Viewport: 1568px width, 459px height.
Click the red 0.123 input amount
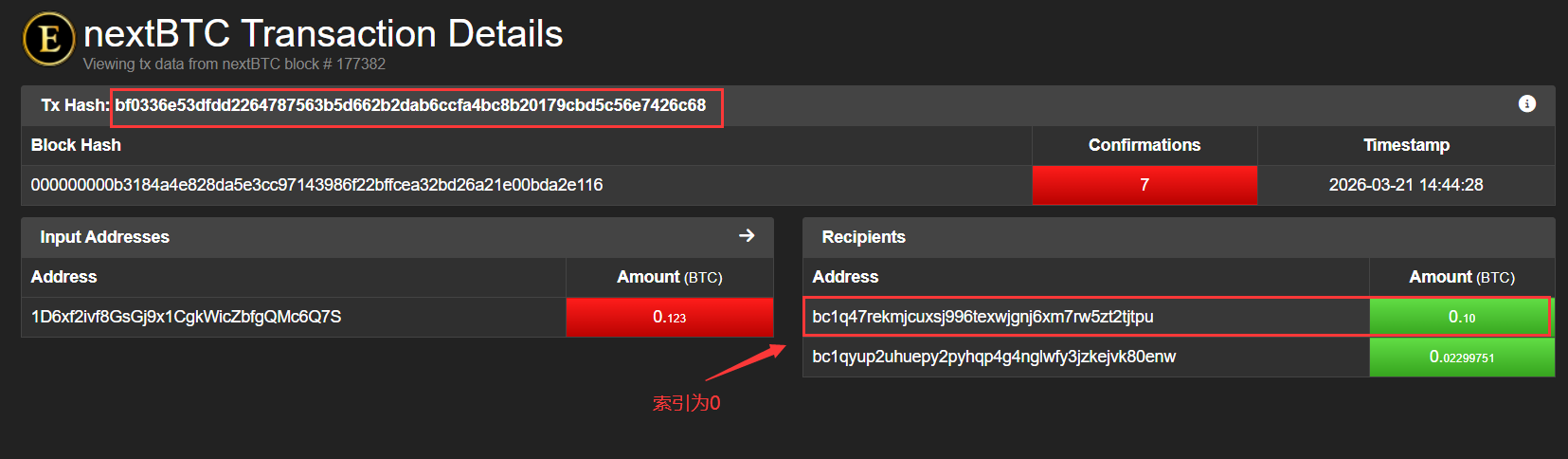coord(669,317)
